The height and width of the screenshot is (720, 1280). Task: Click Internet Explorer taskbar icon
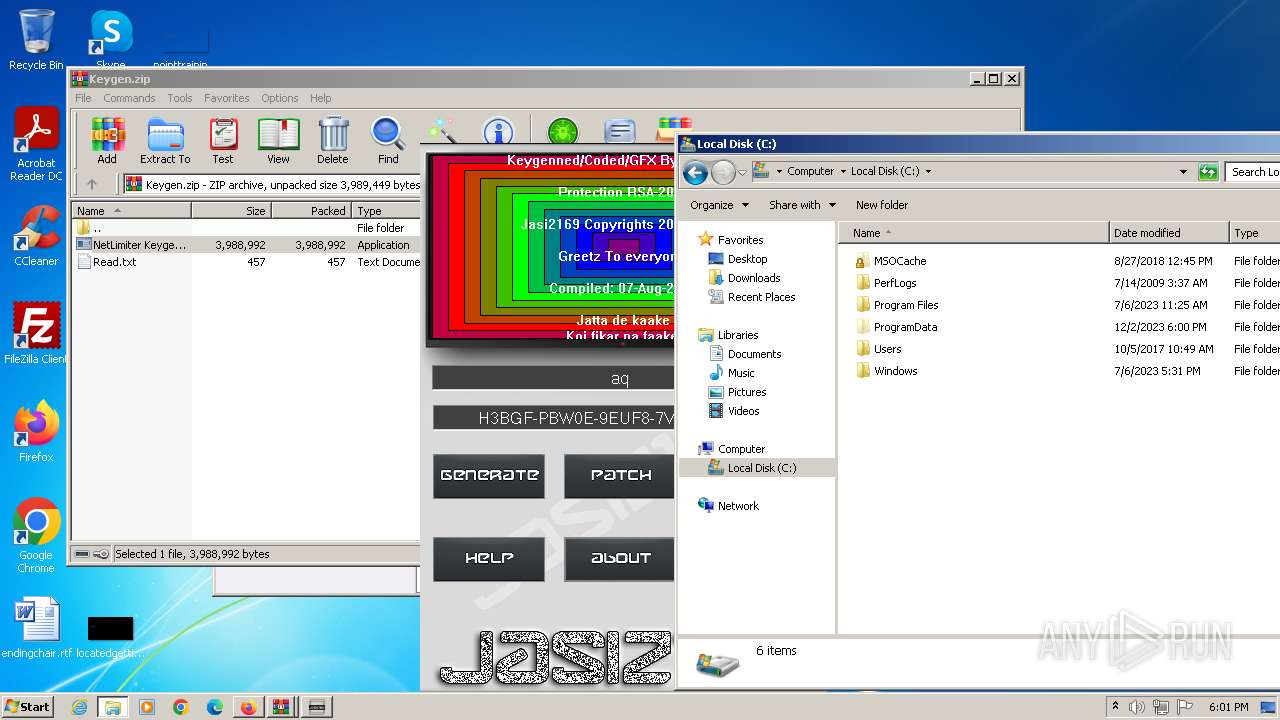[79, 707]
